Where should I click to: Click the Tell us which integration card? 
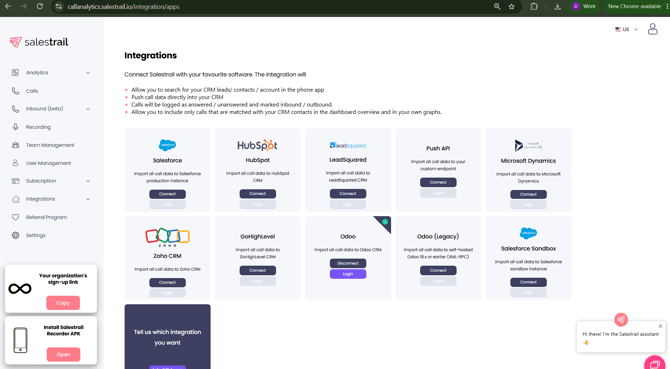tap(168, 337)
